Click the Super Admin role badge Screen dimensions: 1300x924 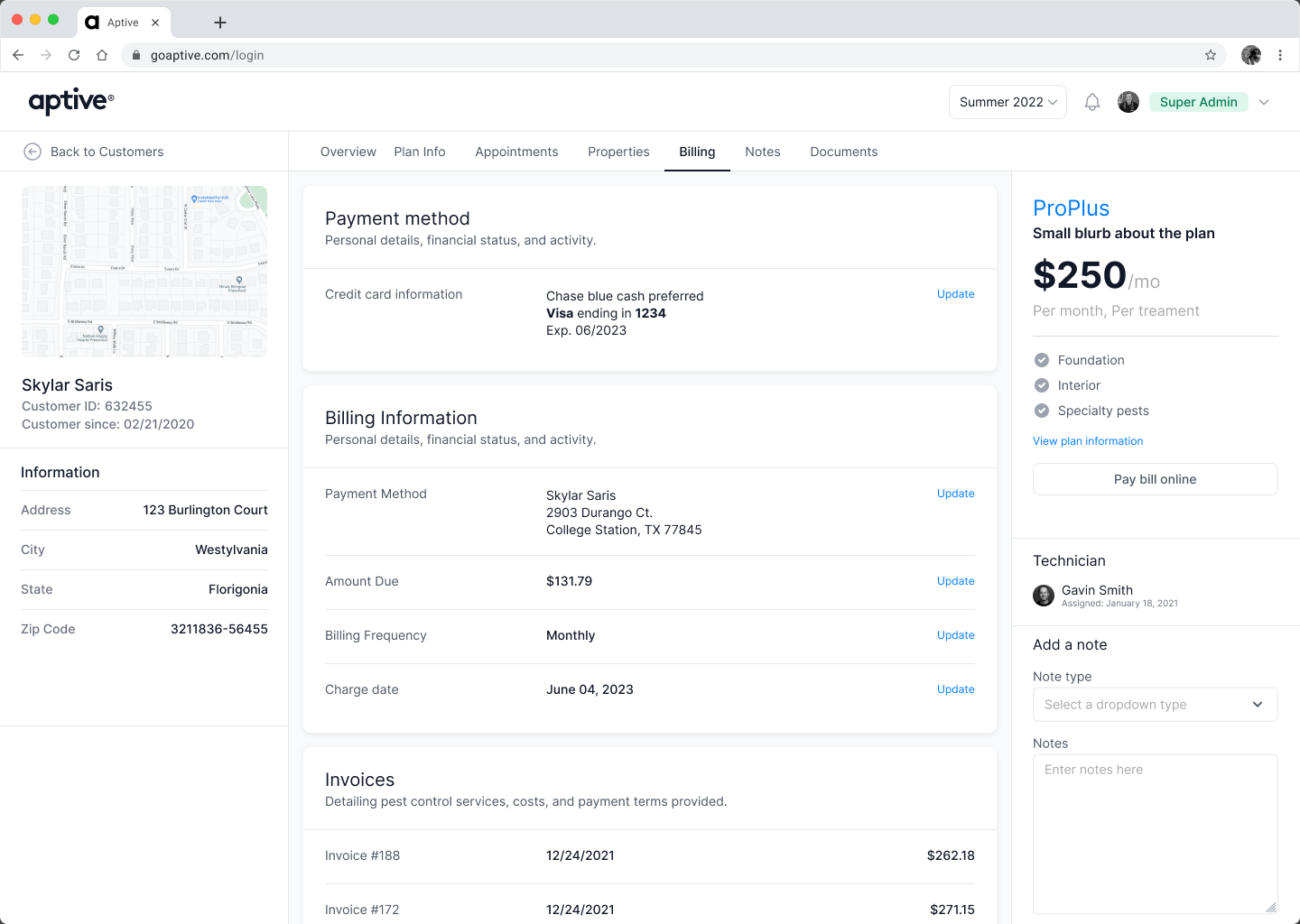point(1199,102)
